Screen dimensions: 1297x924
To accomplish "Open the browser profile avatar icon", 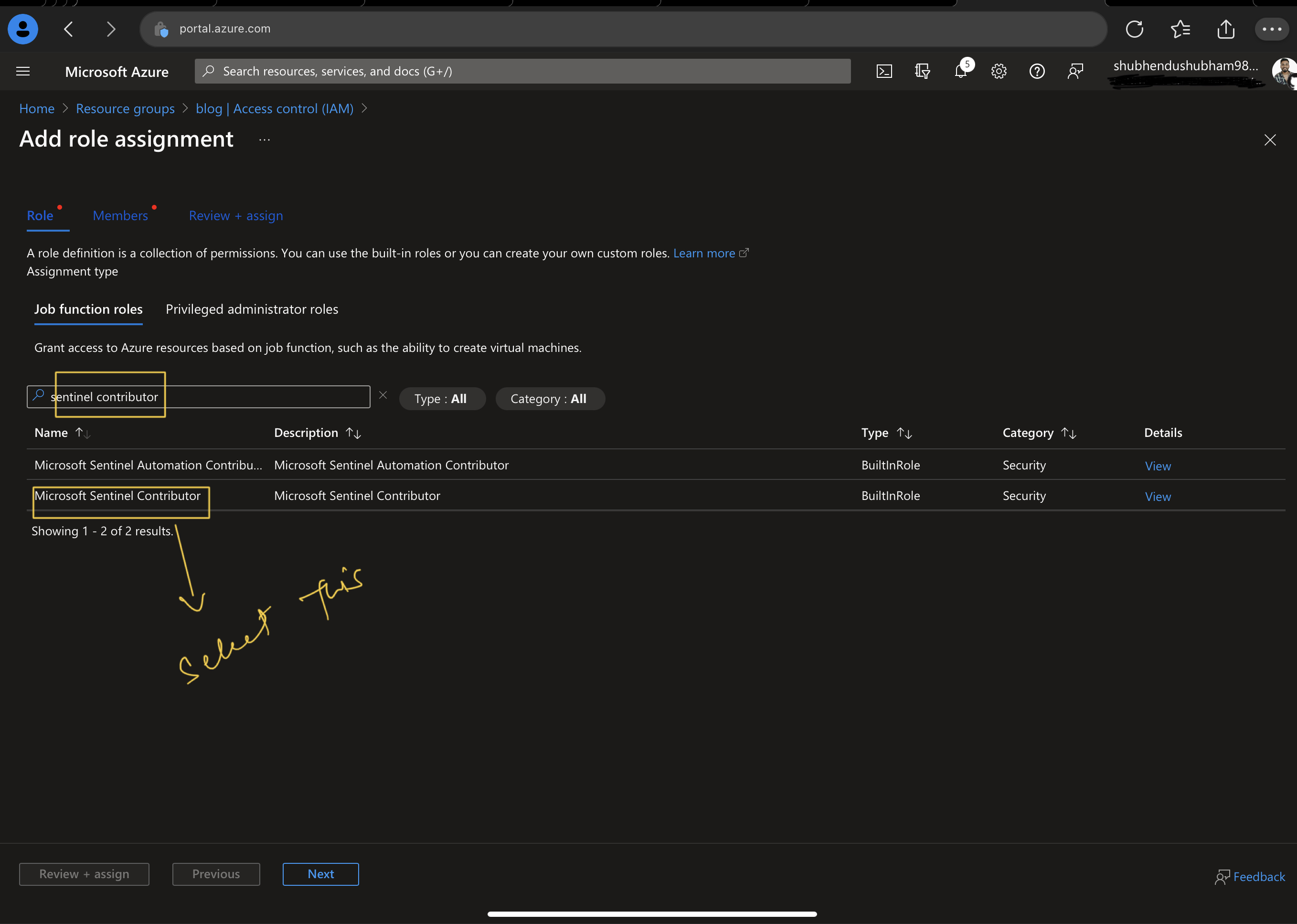I will 23,29.
